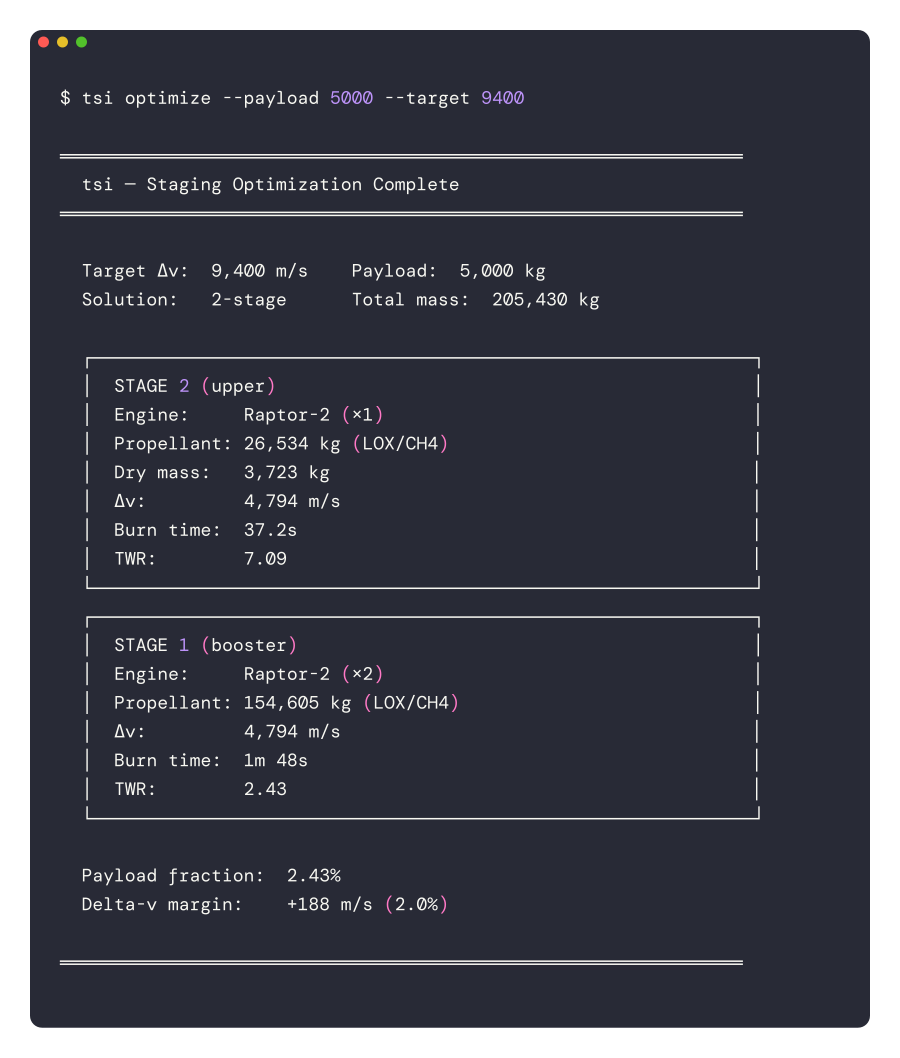Click booster propellant value 154,605 kg
Image resolution: width=900 pixels, height=1058 pixels.
click(x=297, y=703)
